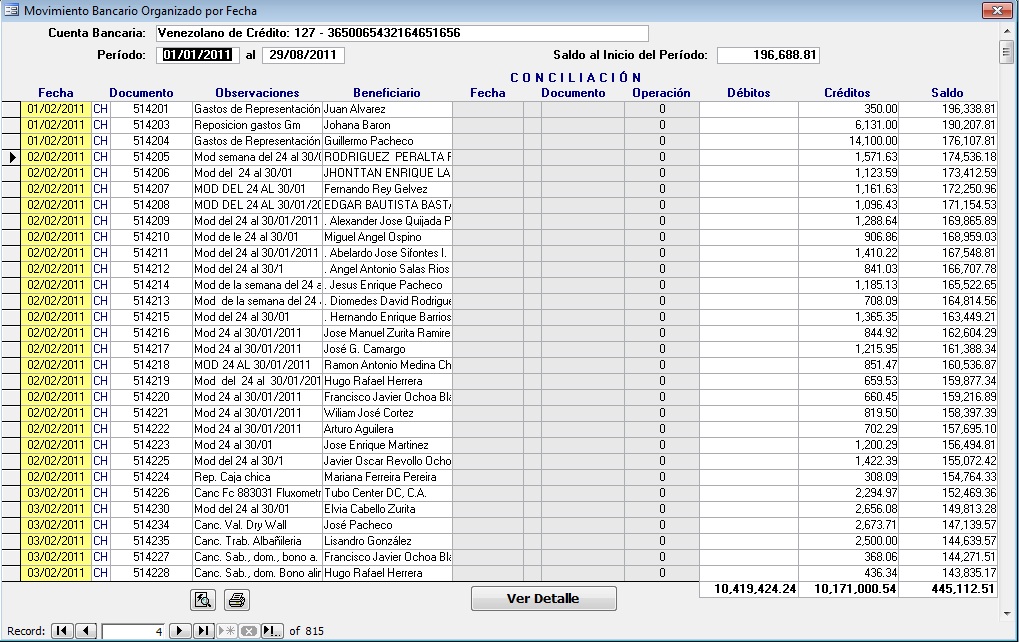The height and width of the screenshot is (642, 1019).
Task: Click beneficiary Arturo Aguilera
Action: (359, 429)
